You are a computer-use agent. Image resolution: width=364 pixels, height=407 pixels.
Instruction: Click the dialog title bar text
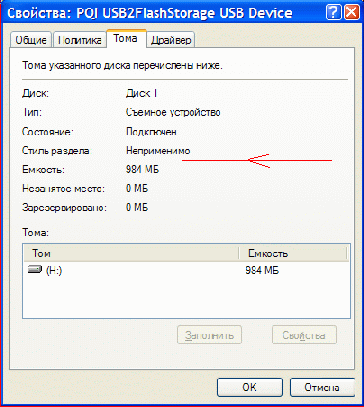pyautogui.click(x=150, y=13)
